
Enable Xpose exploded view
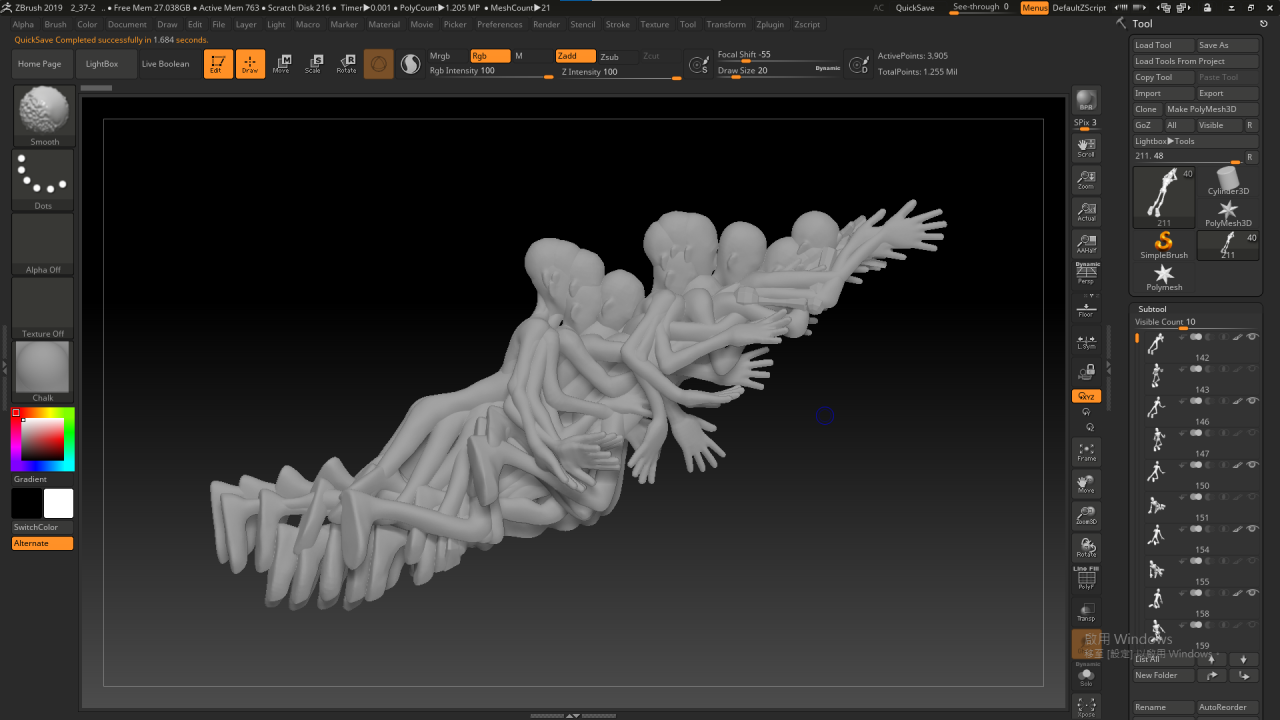point(1086,707)
